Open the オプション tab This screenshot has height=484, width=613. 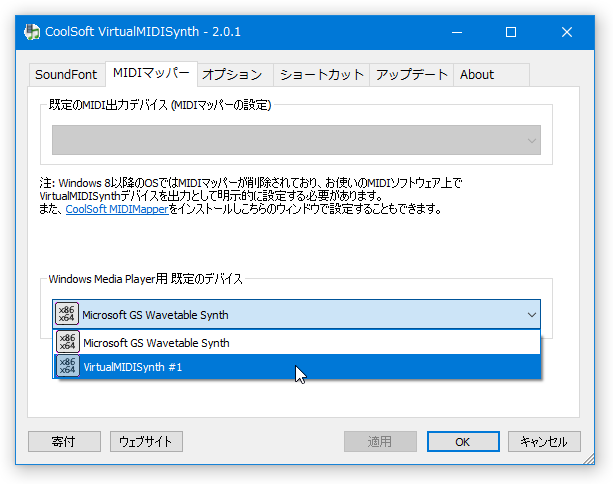pos(234,74)
